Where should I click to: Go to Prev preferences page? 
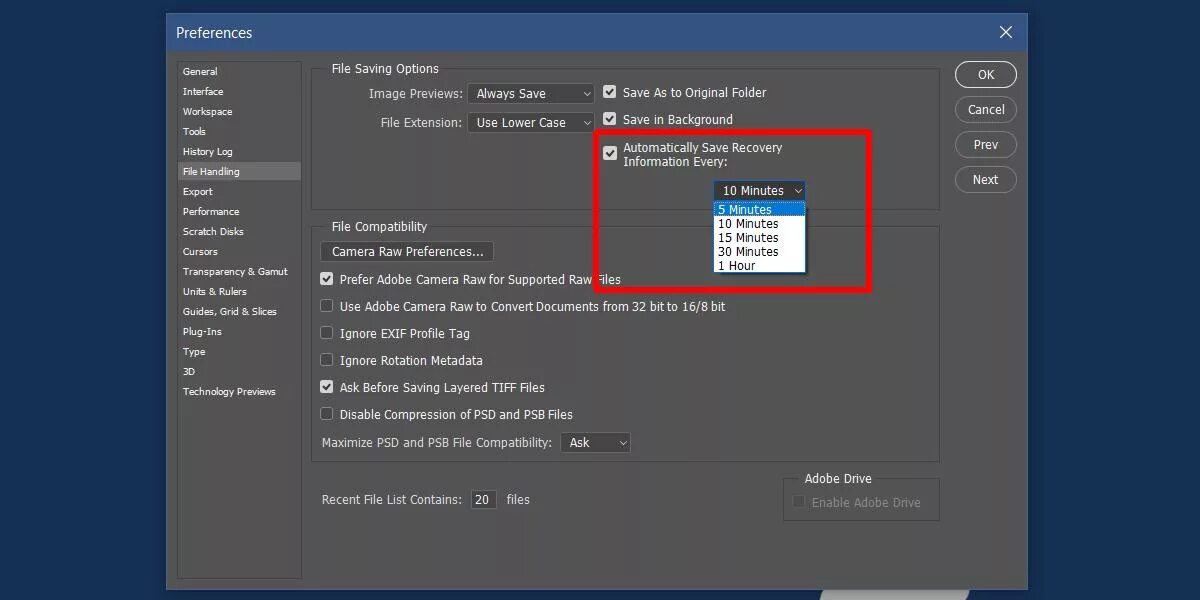tap(986, 145)
